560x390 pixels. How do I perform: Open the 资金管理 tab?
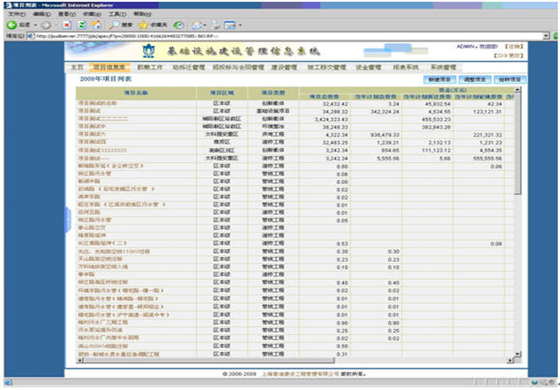369,67
